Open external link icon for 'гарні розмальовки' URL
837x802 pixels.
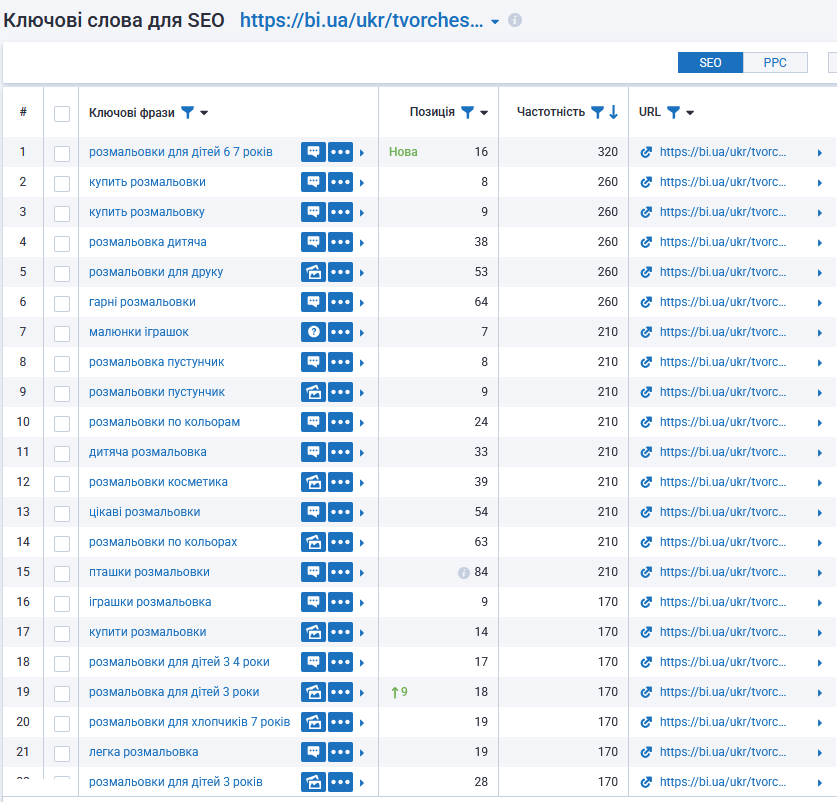coord(646,302)
